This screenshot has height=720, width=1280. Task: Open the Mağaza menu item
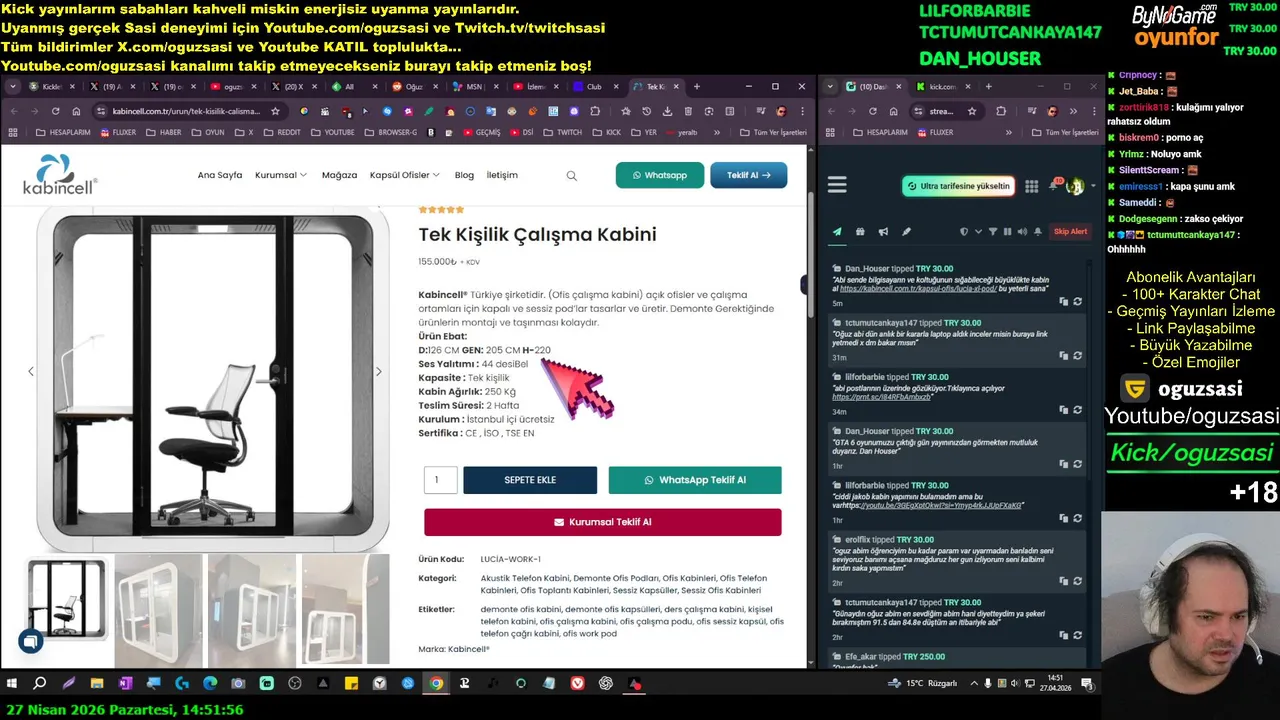pos(339,175)
